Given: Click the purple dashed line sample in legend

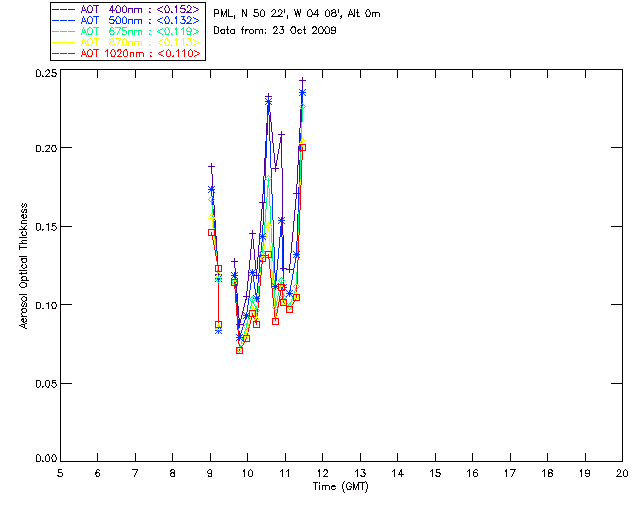Looking at the screenshot, I should (64, 9).
